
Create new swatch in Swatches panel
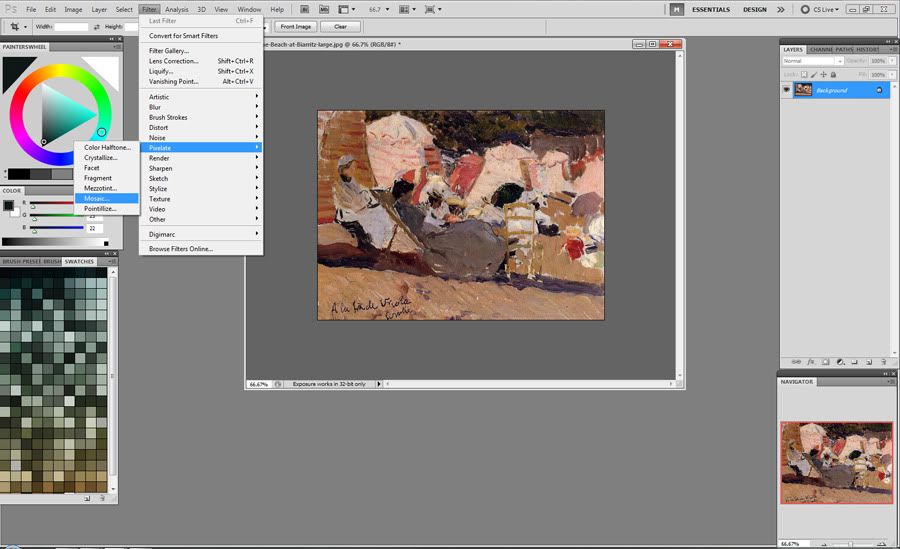point(87,498)
